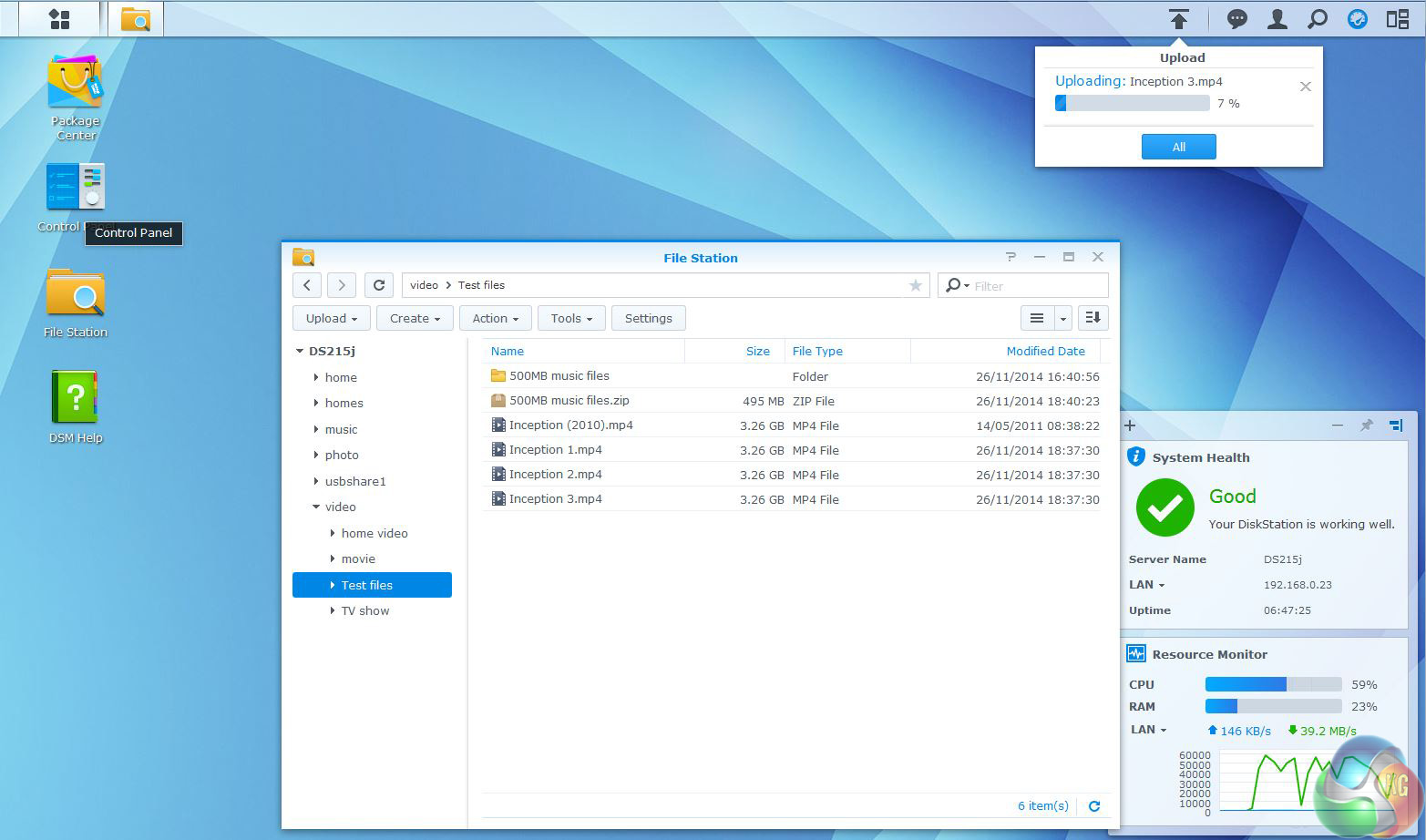Add current folder to favorites star
Screen dimensions: 1426x840
(915, 286)
